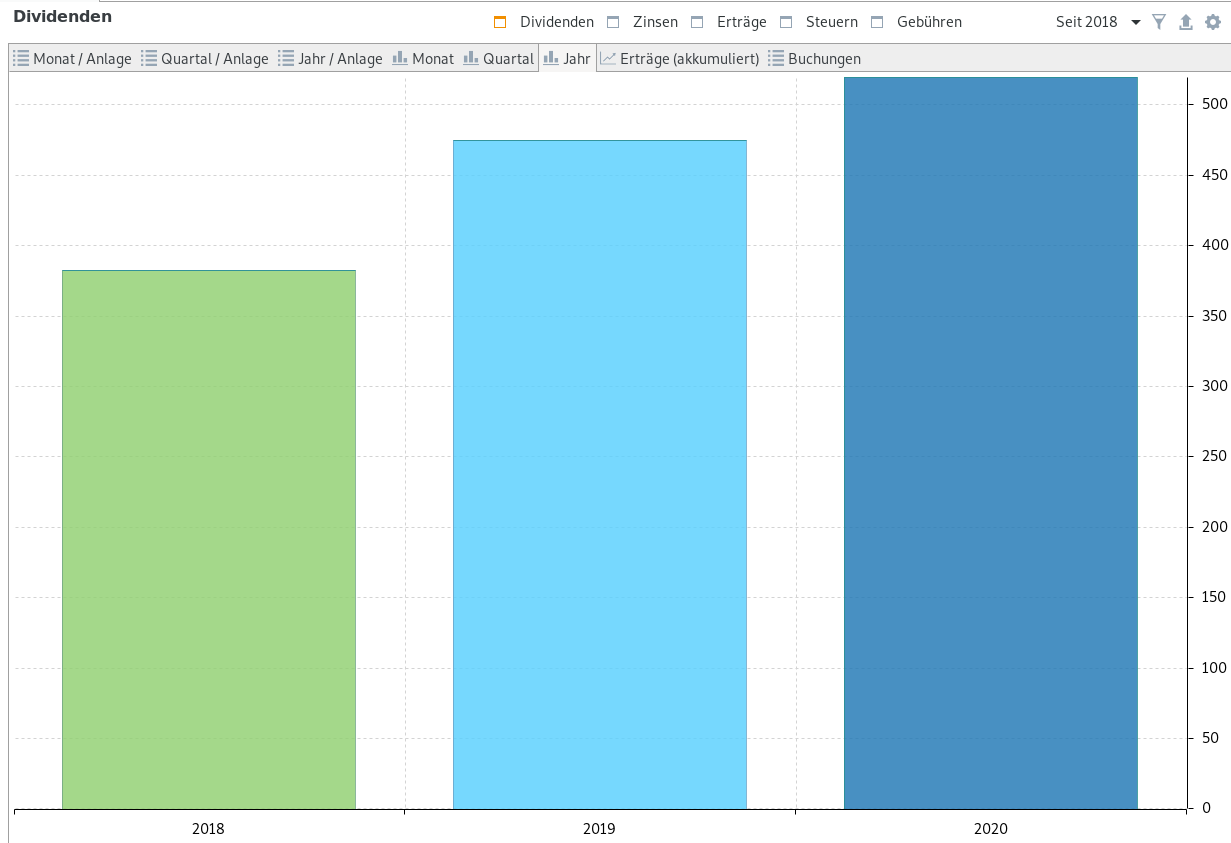1231x843 pixels.
Task: Click the Erträge checkbox label
Action: click(742, 22)
